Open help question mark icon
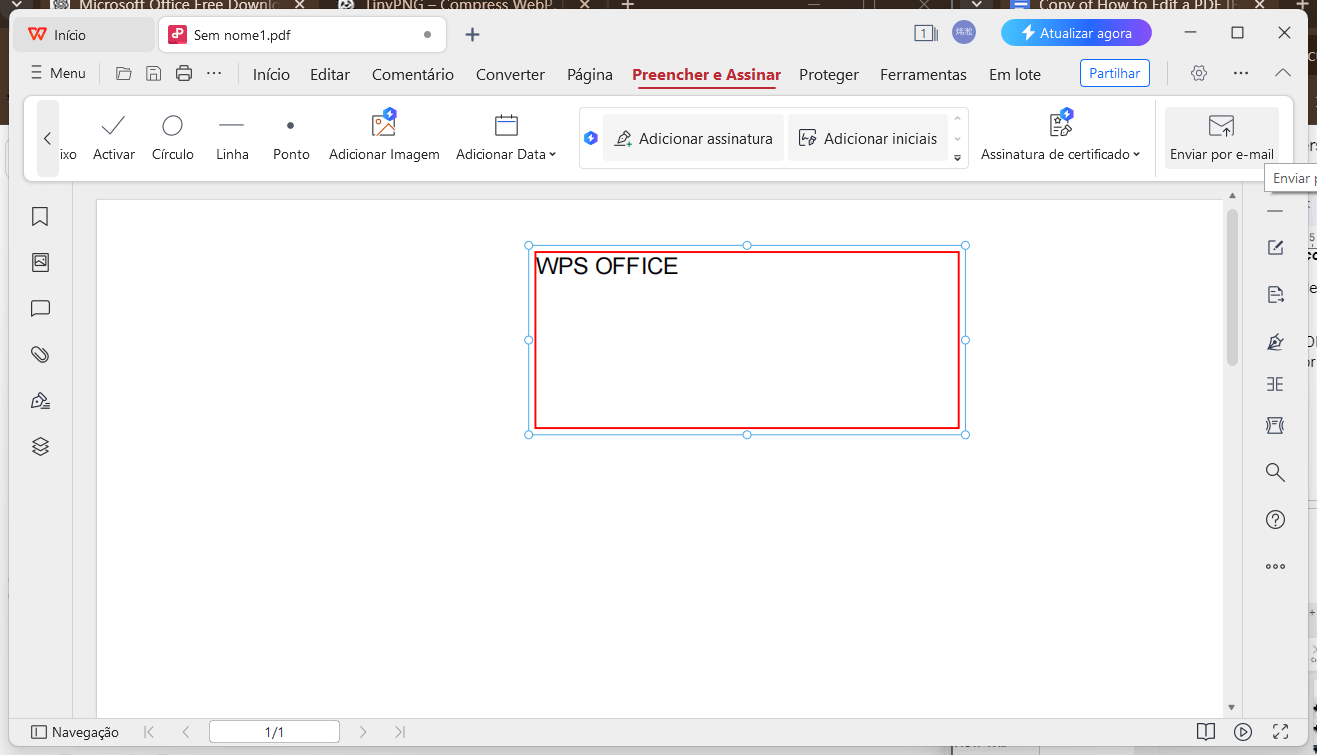 [1275, 519]
